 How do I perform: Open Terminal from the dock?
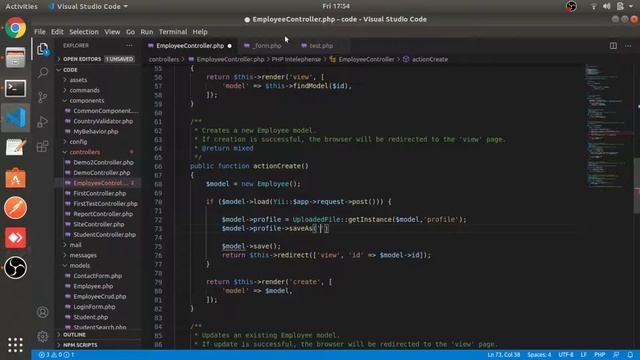tap(16, 88)
